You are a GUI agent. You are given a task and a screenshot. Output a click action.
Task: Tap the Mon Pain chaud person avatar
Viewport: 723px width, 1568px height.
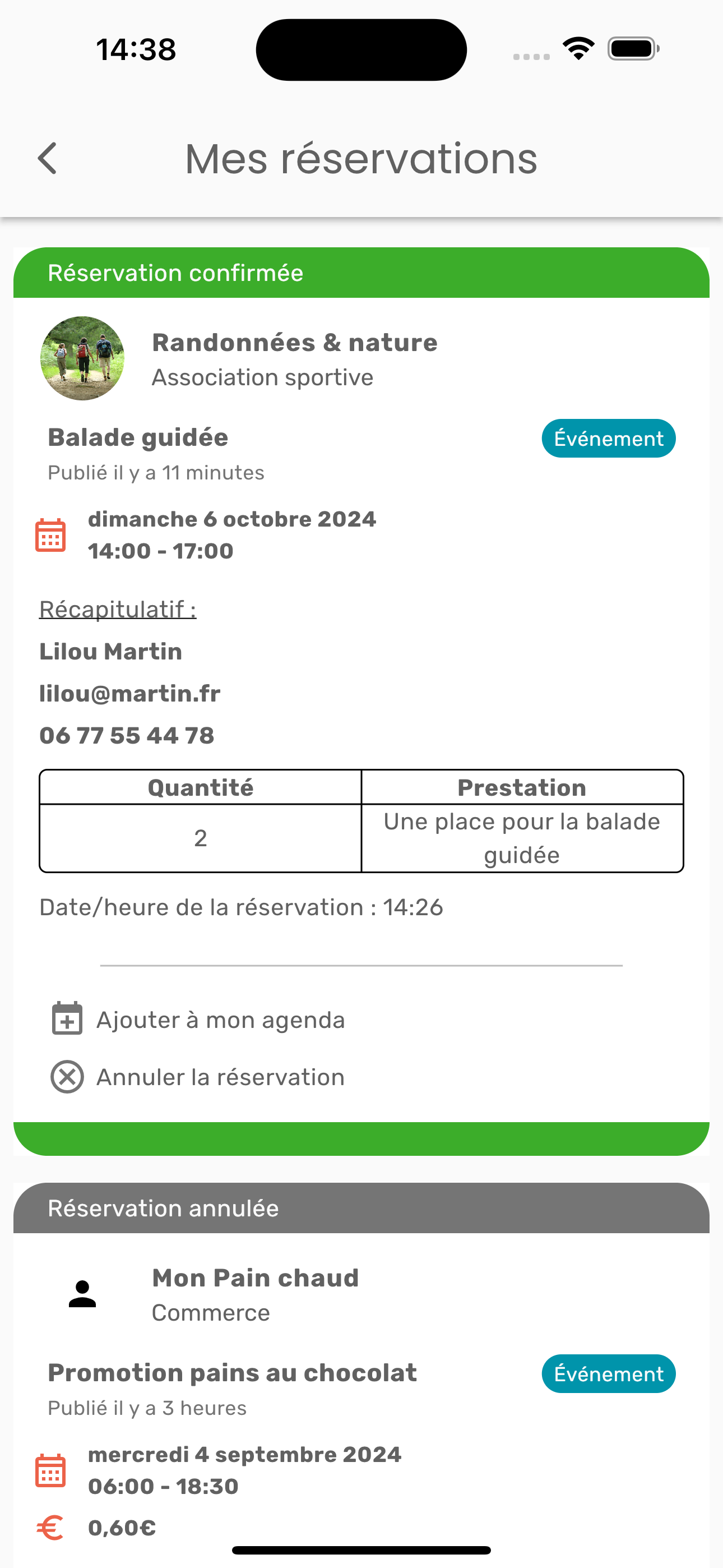point(82,1293)
